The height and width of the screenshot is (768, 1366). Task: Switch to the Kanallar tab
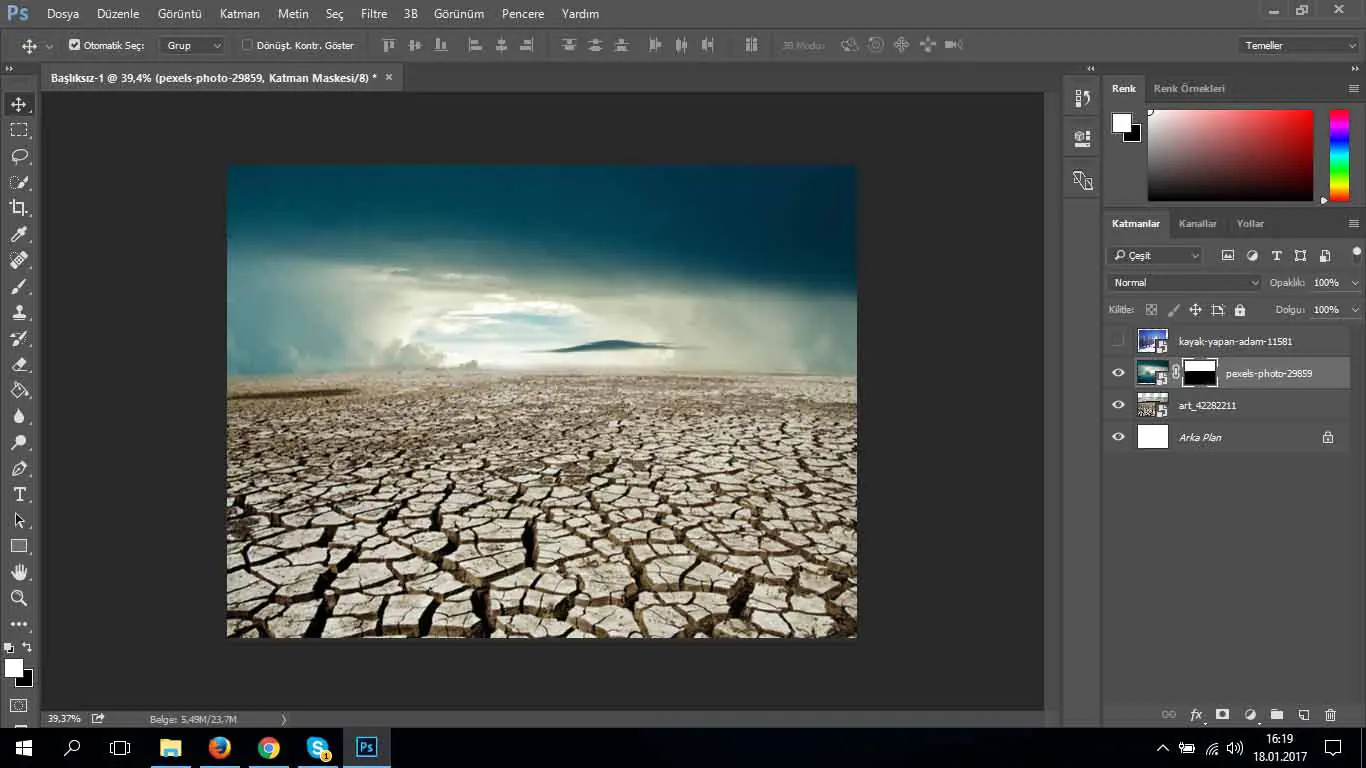coord(1197,224)
